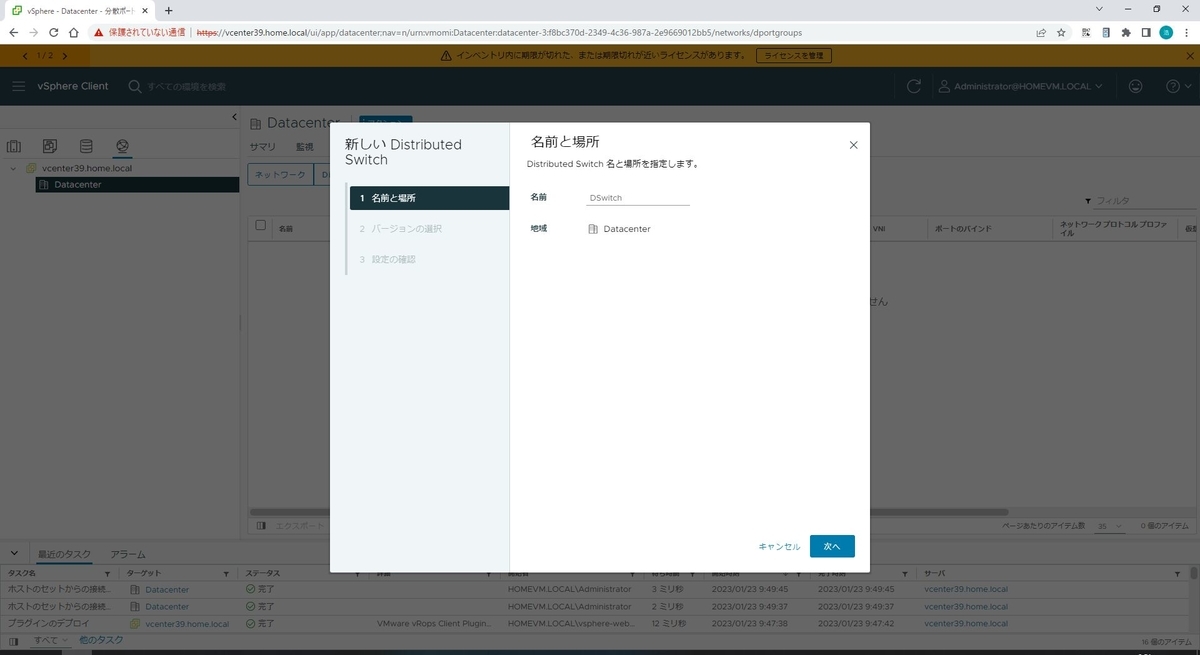This screenshot has width=1200, height=655.
Task: Click the browser share page icon
Action: tap(1040, 32)
